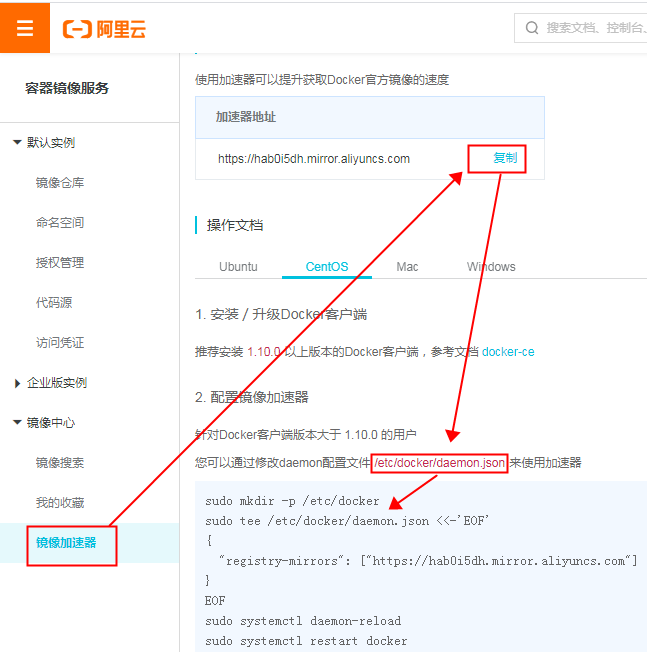Click the sudo tee daemon.json line

pos(347,521)
